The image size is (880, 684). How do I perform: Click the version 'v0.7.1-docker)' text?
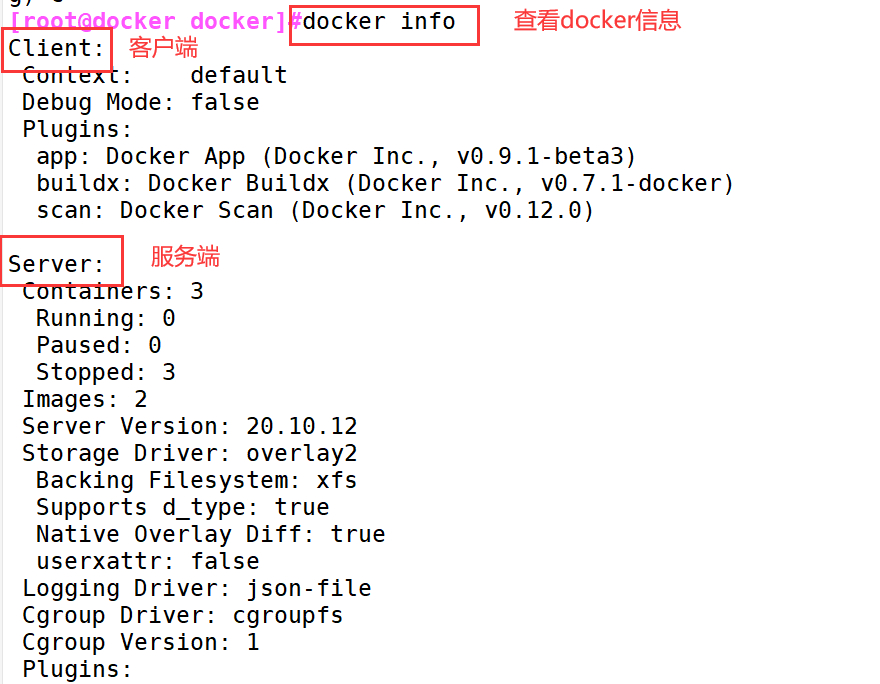pyautogui.click(x=638, y=183)
